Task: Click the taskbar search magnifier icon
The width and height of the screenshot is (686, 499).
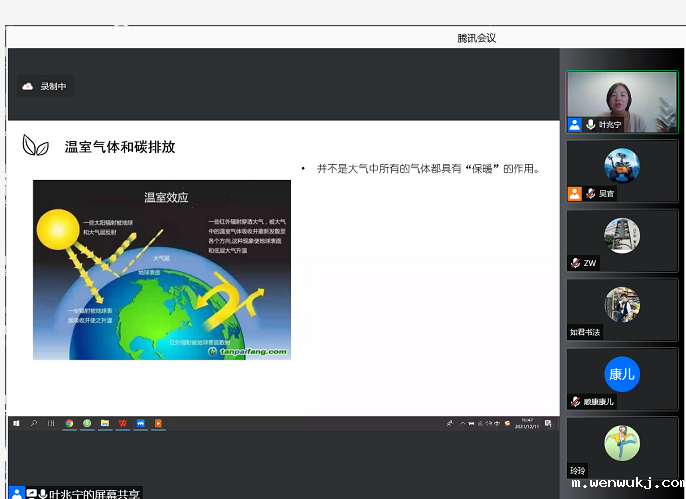Action: point(34,423)
